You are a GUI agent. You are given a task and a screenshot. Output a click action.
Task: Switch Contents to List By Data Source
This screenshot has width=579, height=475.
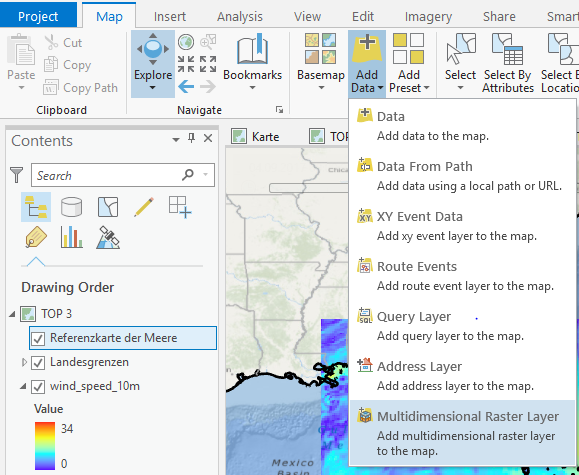71,207
